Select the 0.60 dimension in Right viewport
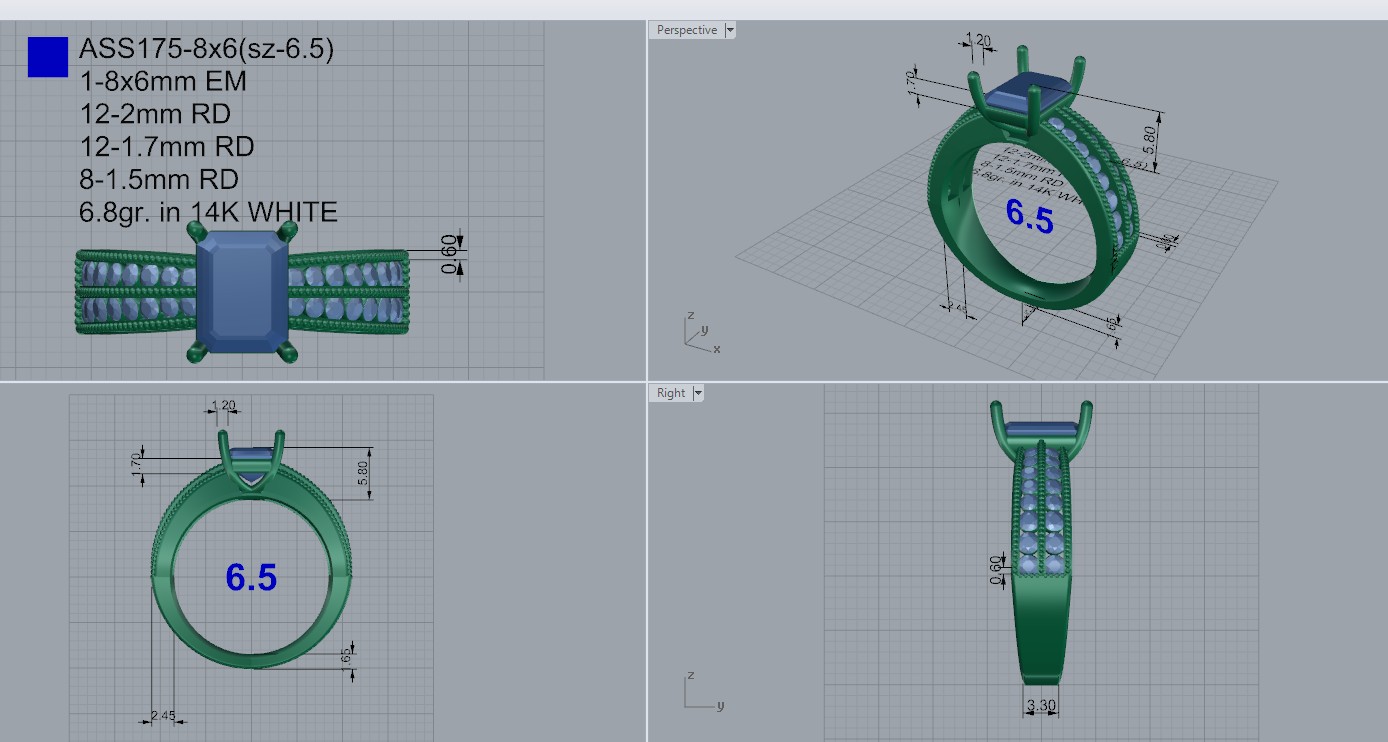The height and width of the screenshot is (742, 1388). [995, 569]
